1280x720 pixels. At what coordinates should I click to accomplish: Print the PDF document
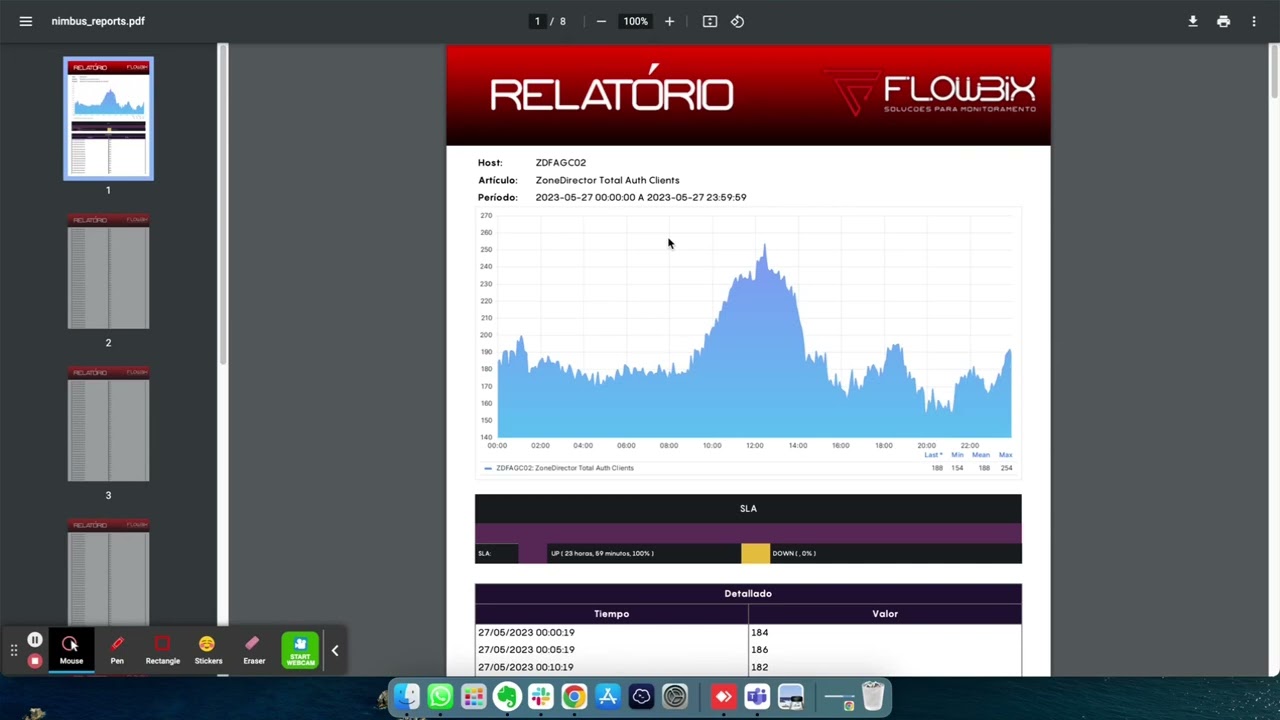click(1223, 21)
